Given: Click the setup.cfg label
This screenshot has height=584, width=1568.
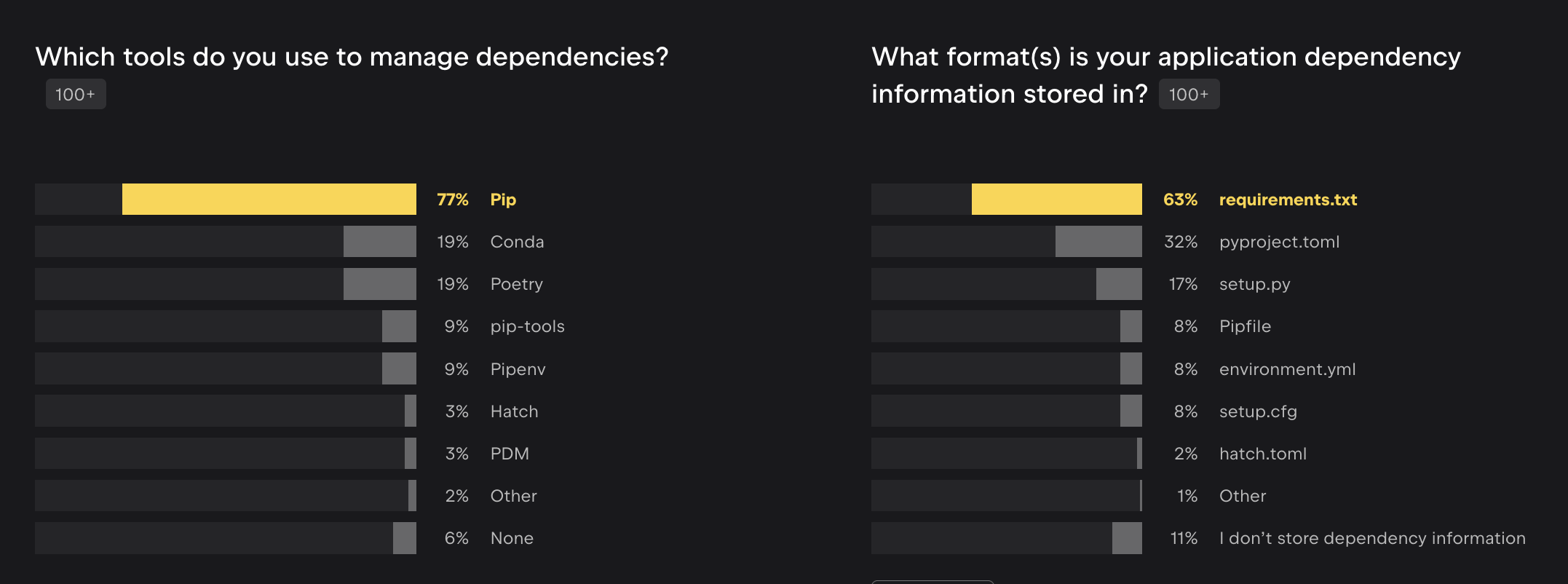Looking at the screenshot, I should click(x=1258, y=411).
